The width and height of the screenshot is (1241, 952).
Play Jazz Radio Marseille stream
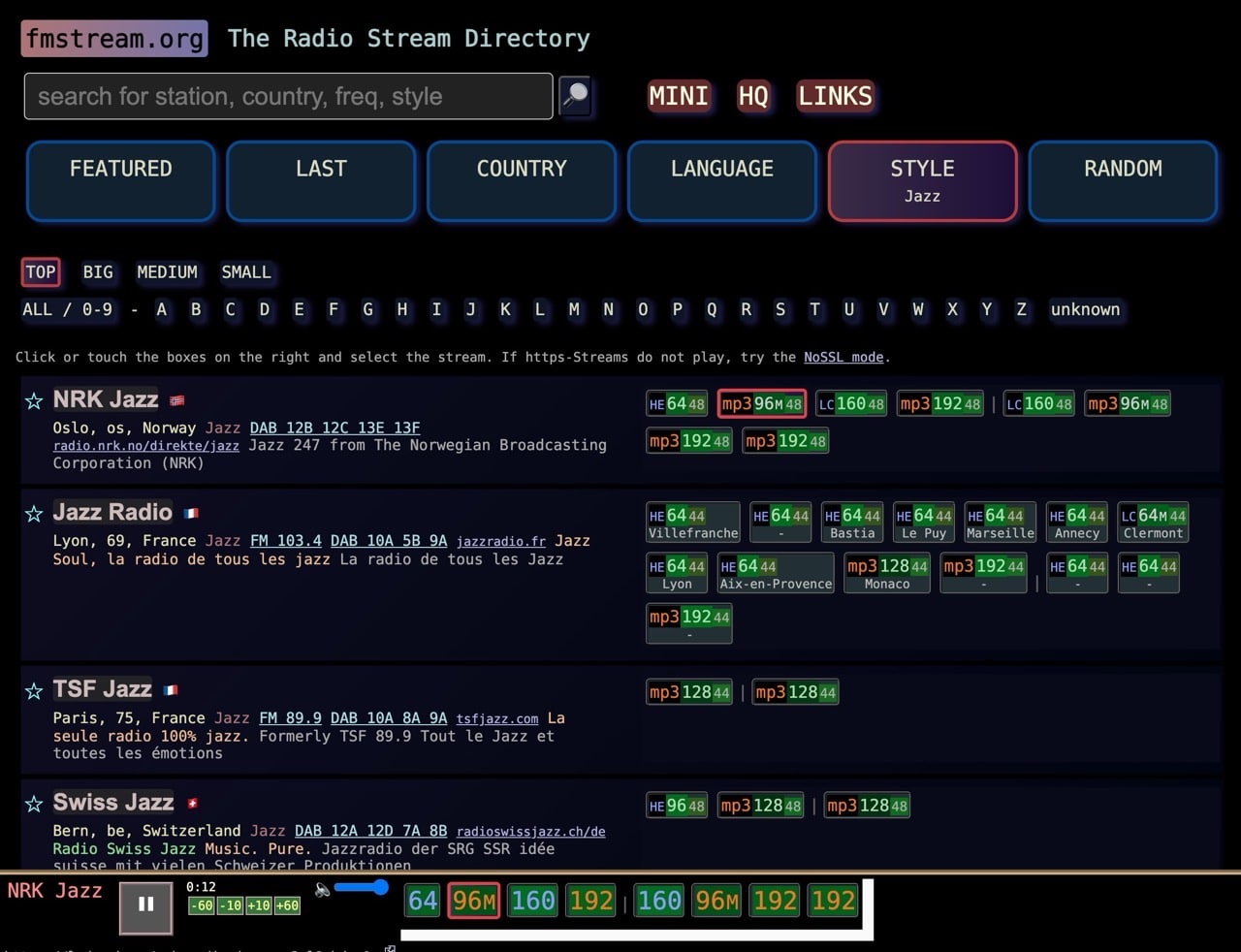coord(1000,523)
